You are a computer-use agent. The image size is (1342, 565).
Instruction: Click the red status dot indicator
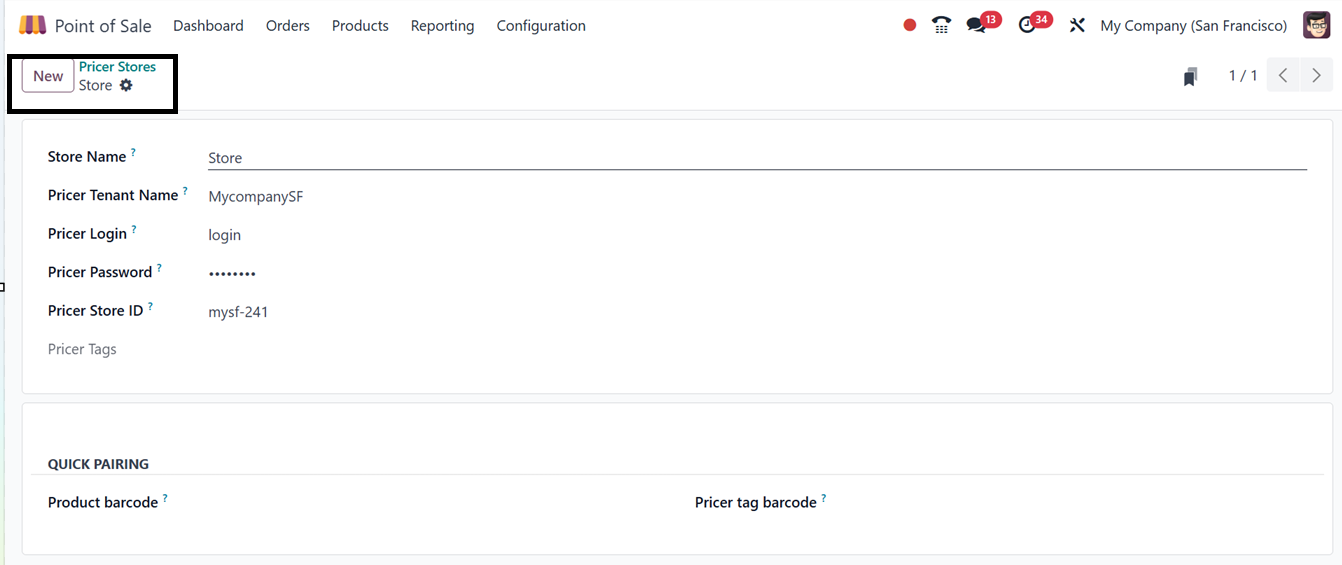coord(909,25)
